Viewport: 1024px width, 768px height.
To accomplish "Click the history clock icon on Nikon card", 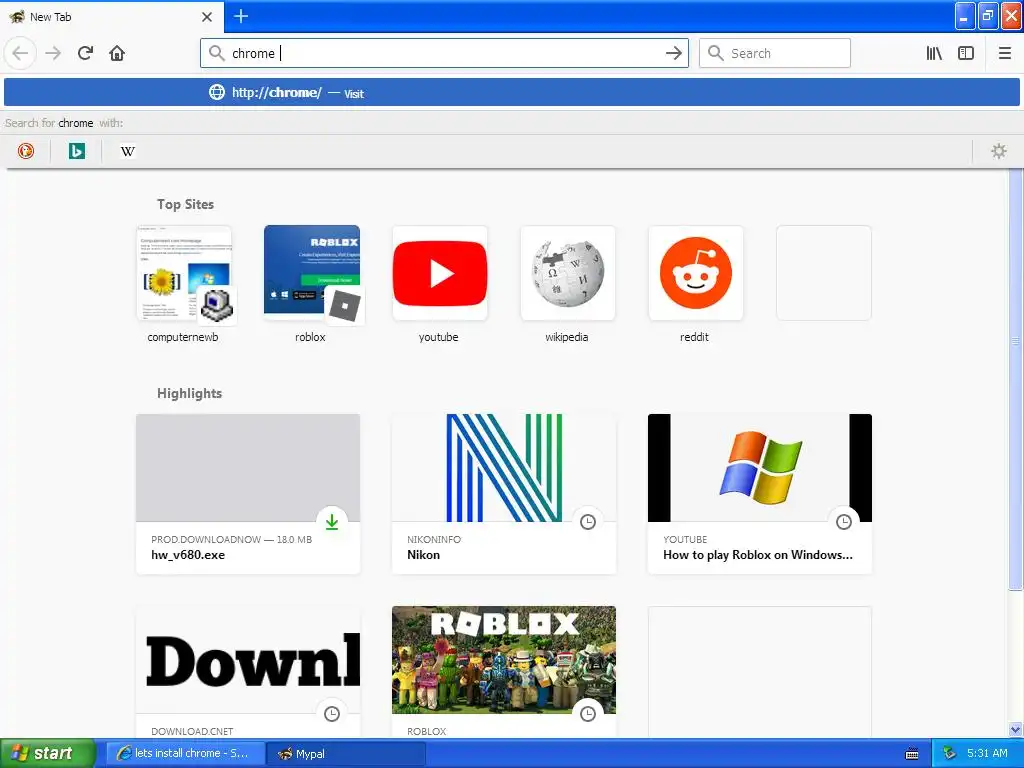I will [588, 522].
